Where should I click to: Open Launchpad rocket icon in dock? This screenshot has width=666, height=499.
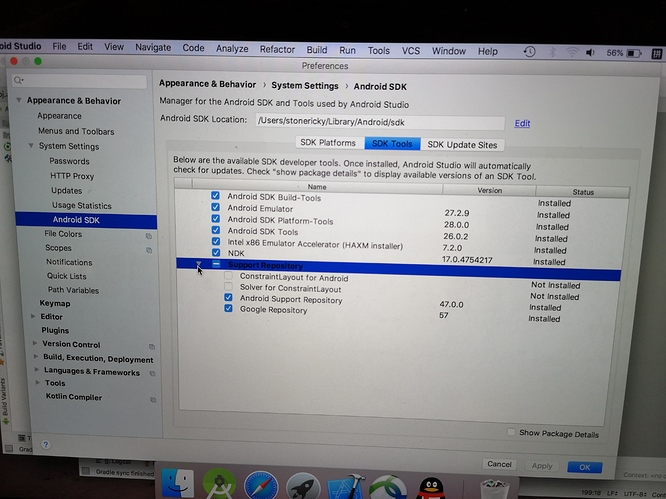(x=302, y=486)
